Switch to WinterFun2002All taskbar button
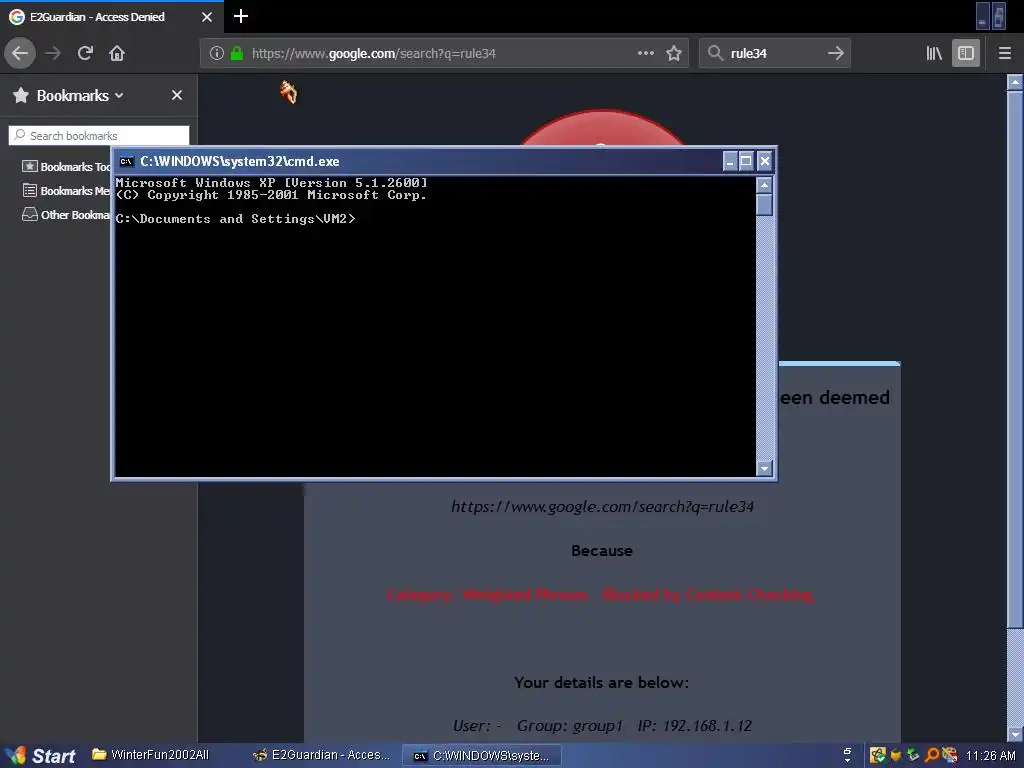 tap(151, 755)
